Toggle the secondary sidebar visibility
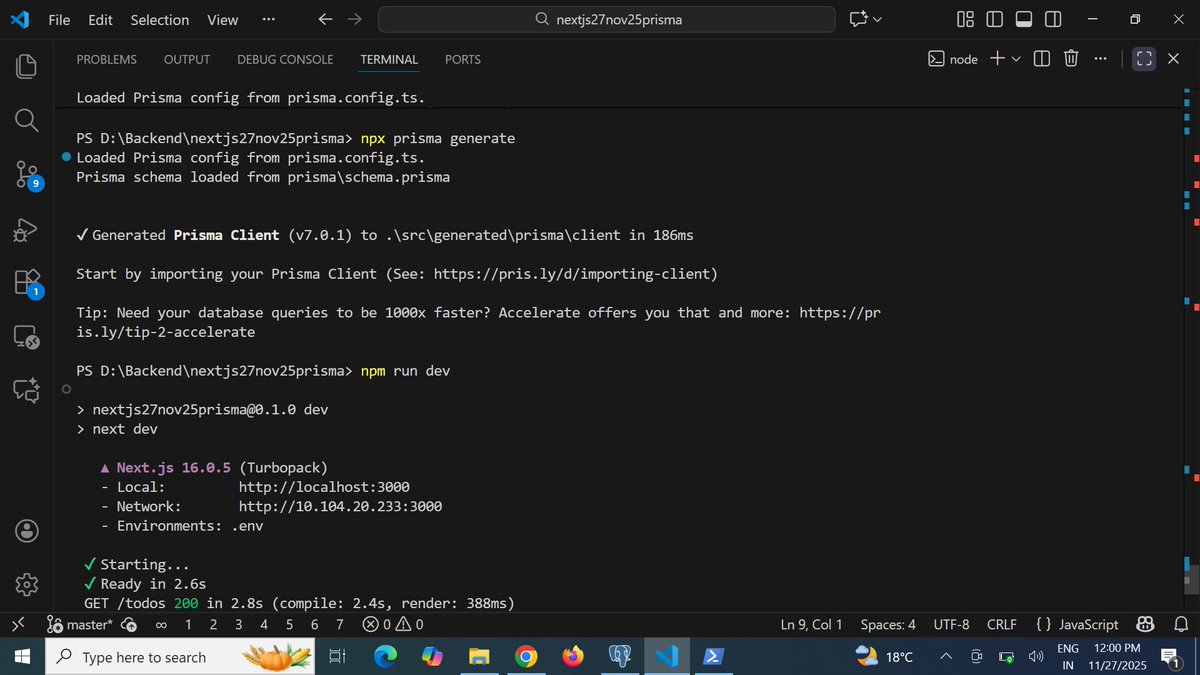Image resolution: width=1200 pixels, height=675 pixels. pyautogui.click(x=1052, y=19)
